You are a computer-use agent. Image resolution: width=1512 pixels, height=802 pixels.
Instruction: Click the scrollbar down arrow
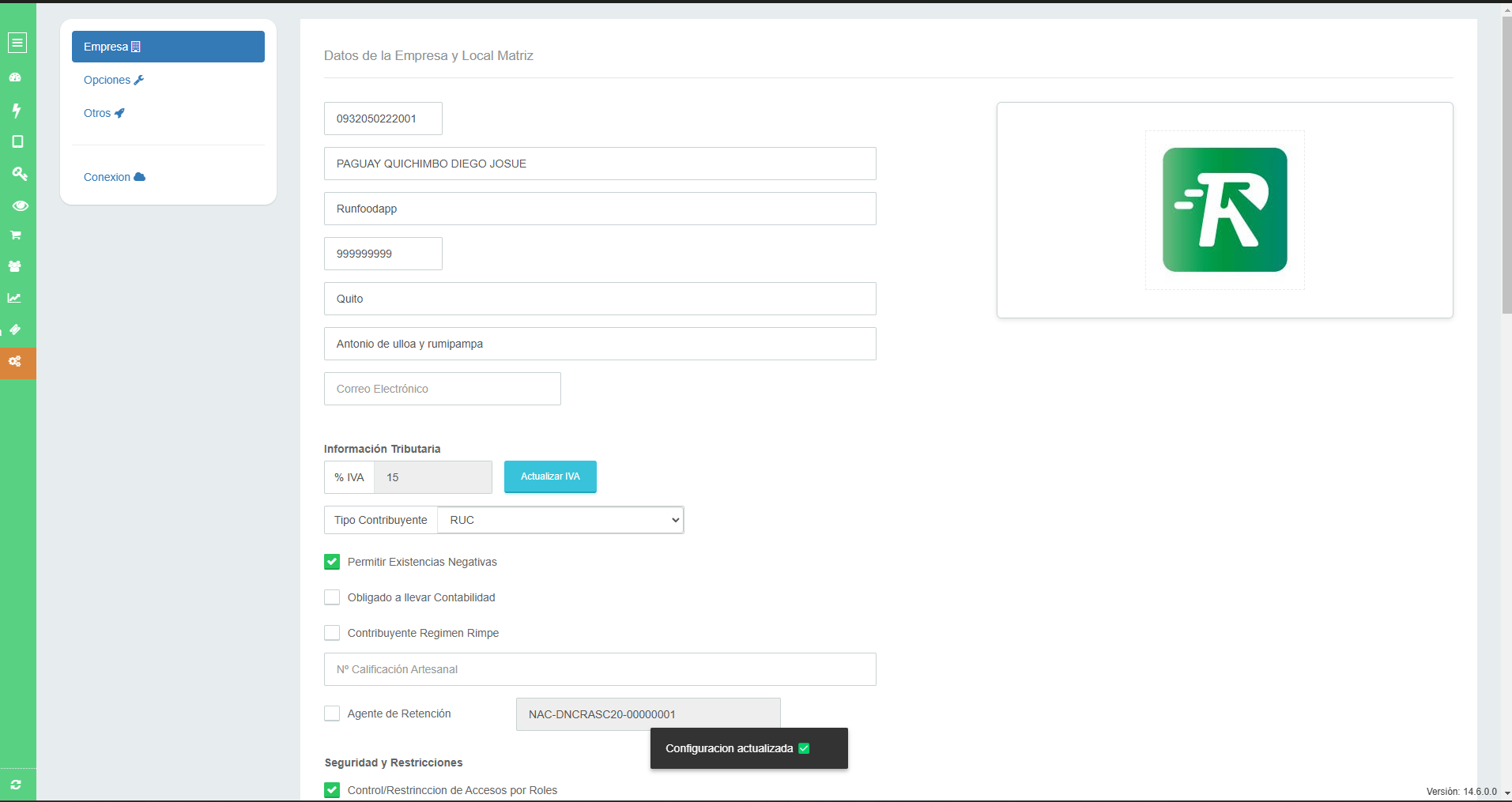(x=1506, y=793)
